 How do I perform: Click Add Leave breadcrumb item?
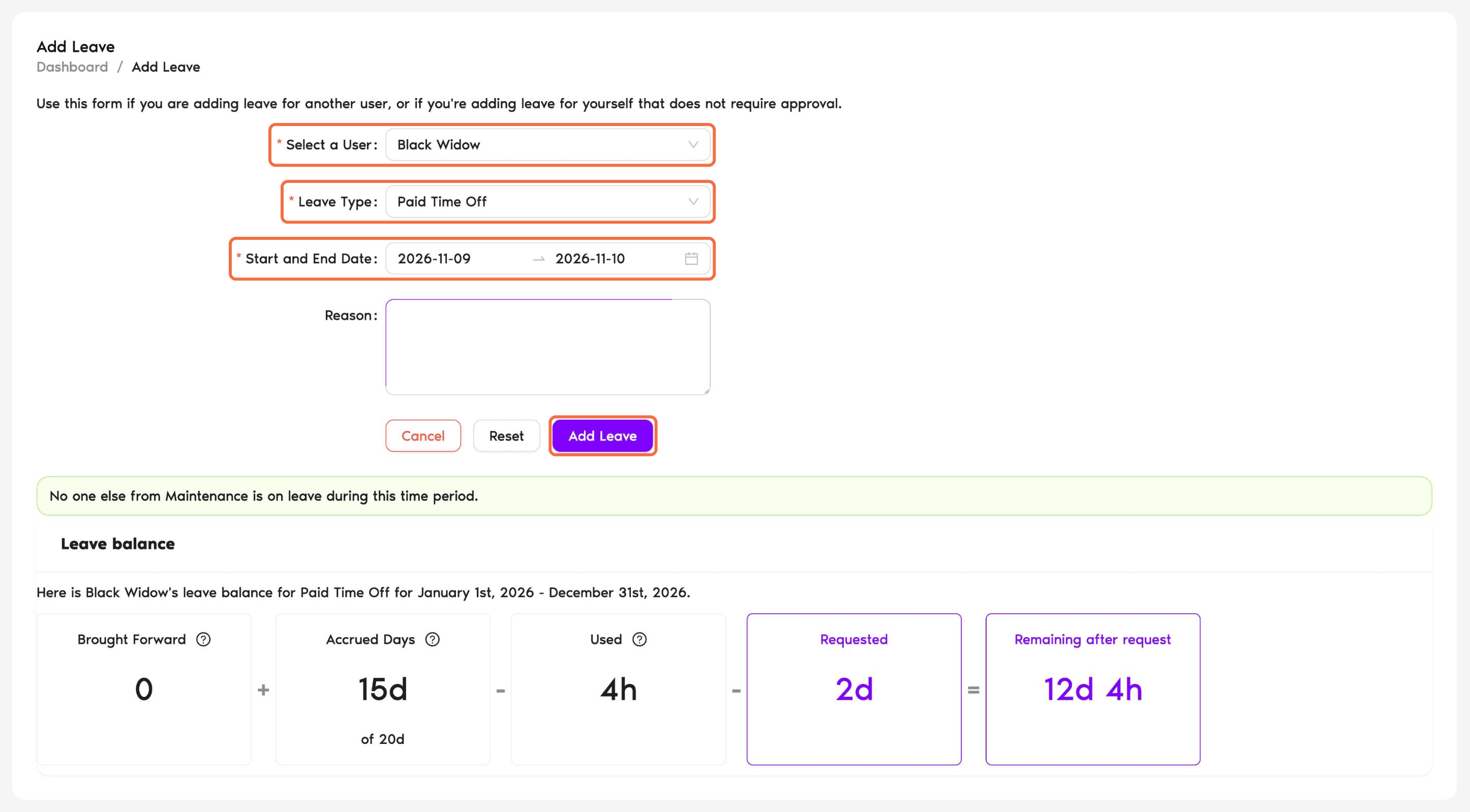click(x=166, y=68)
